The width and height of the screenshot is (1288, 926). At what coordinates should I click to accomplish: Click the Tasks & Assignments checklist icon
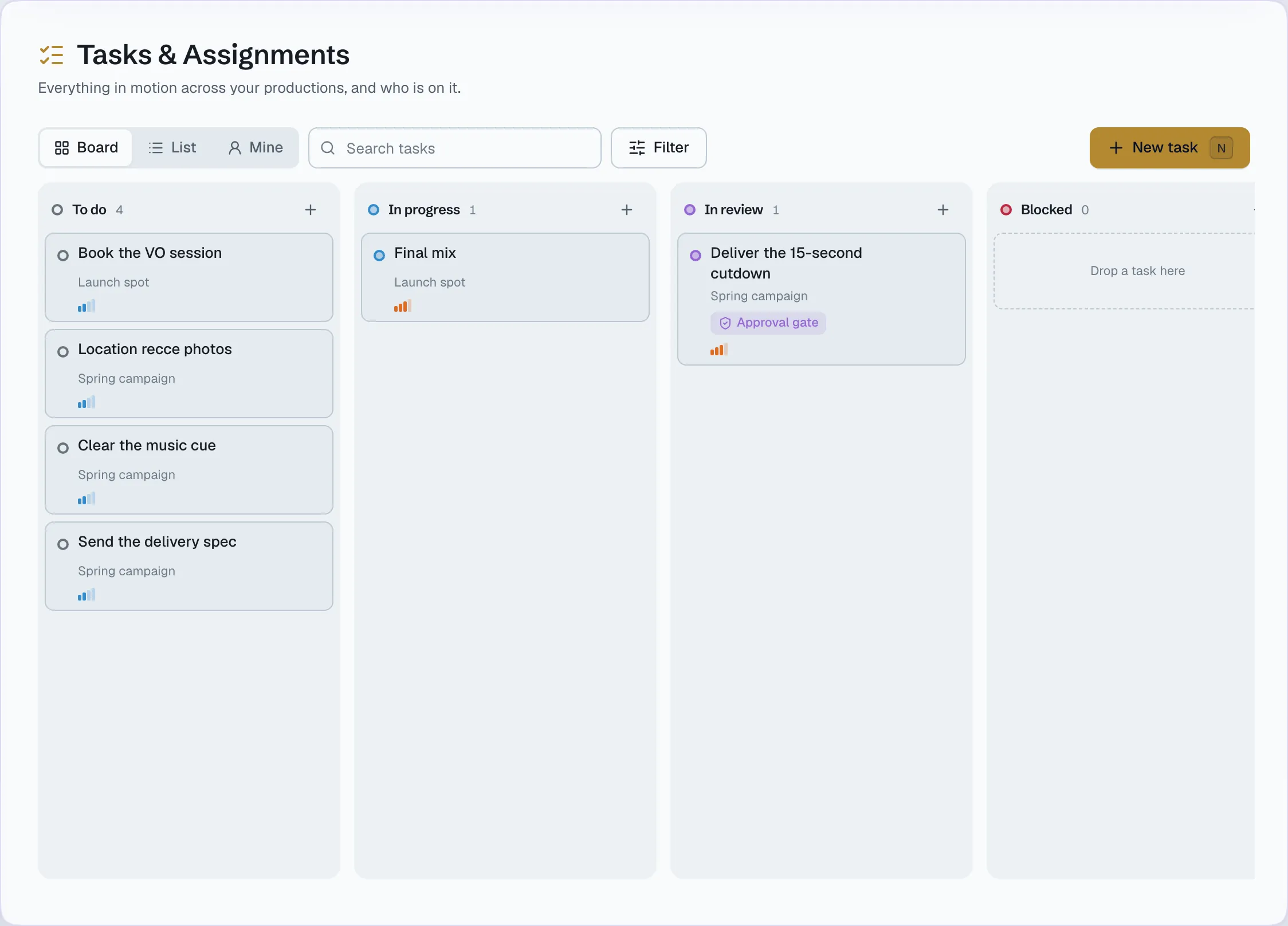point(52,55)
